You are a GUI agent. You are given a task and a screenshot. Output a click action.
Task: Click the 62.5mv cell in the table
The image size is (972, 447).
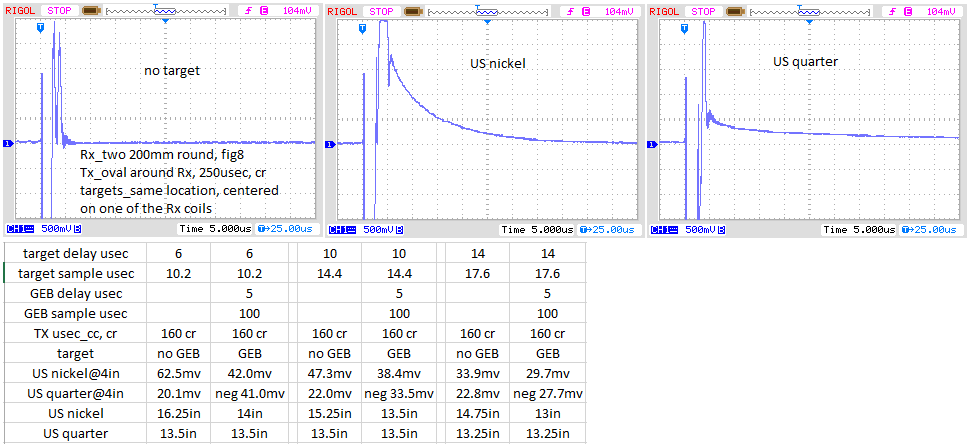pos(175,373)
